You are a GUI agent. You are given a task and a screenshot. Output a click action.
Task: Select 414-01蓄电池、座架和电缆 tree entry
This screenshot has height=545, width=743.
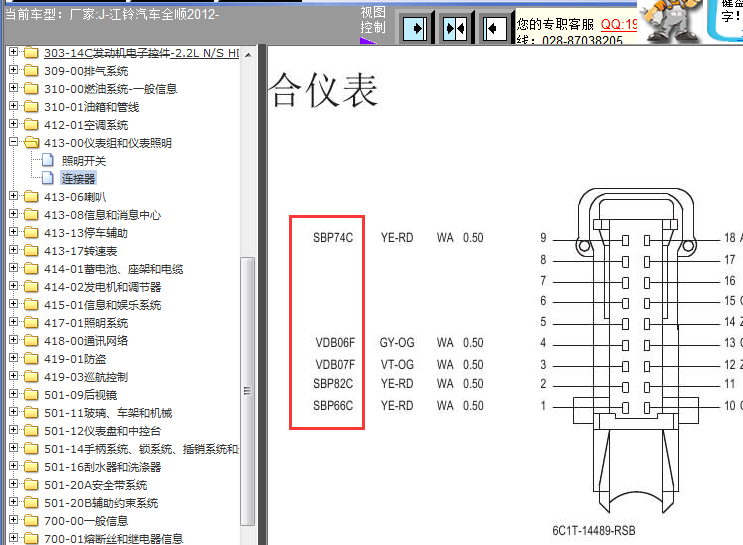(114, 269)
